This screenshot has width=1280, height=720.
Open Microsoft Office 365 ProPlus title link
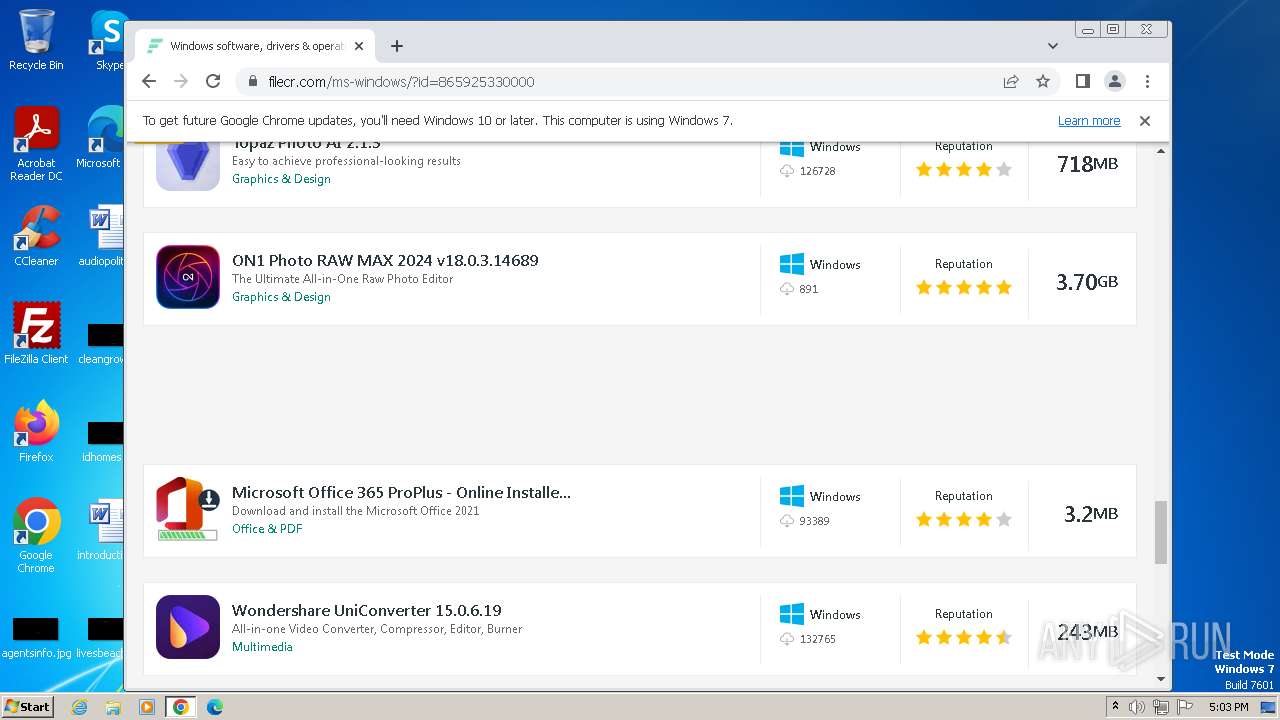pos(401,492)
